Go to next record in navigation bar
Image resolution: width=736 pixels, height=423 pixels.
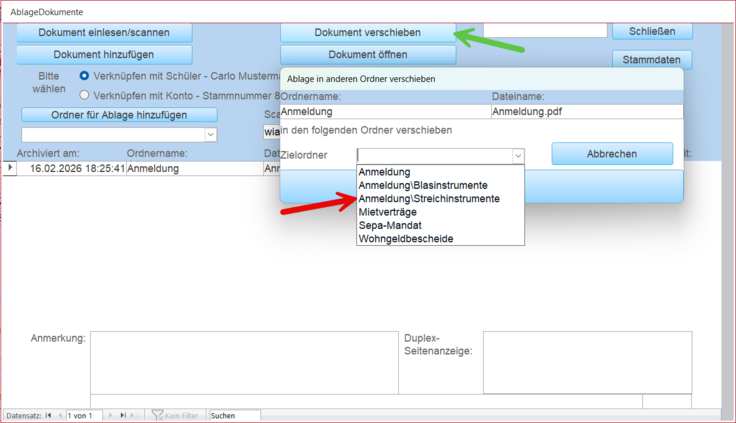(x=110, y=415)
